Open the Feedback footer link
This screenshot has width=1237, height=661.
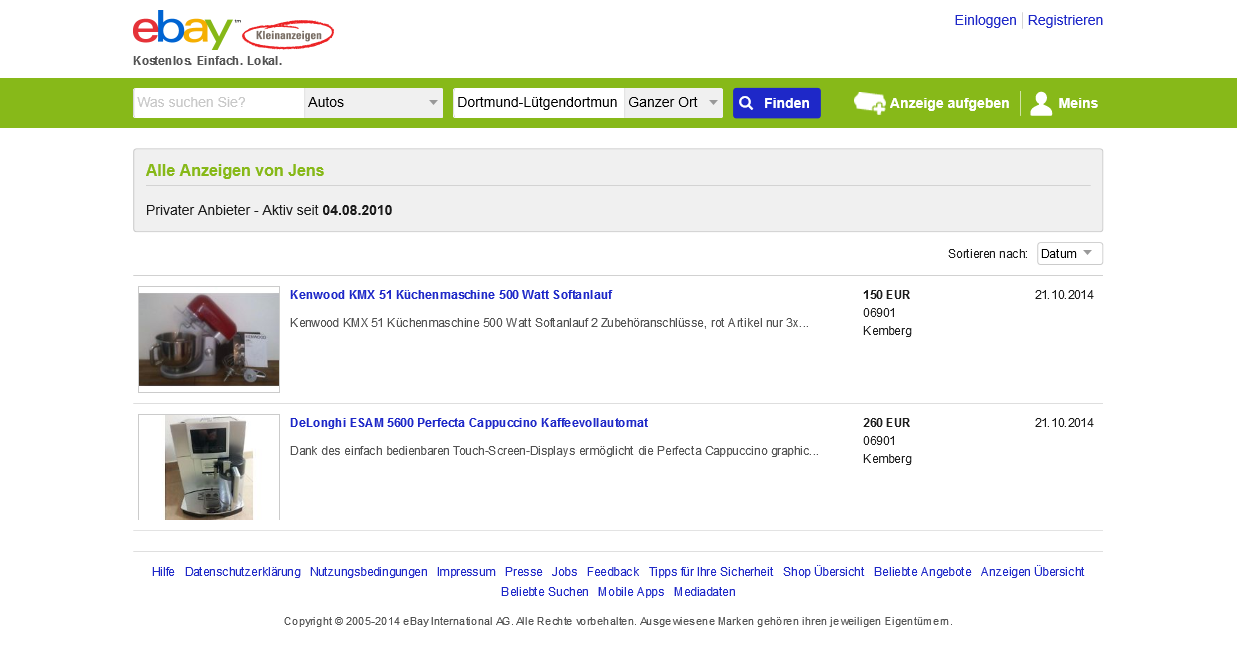click(x=613, y=572)
